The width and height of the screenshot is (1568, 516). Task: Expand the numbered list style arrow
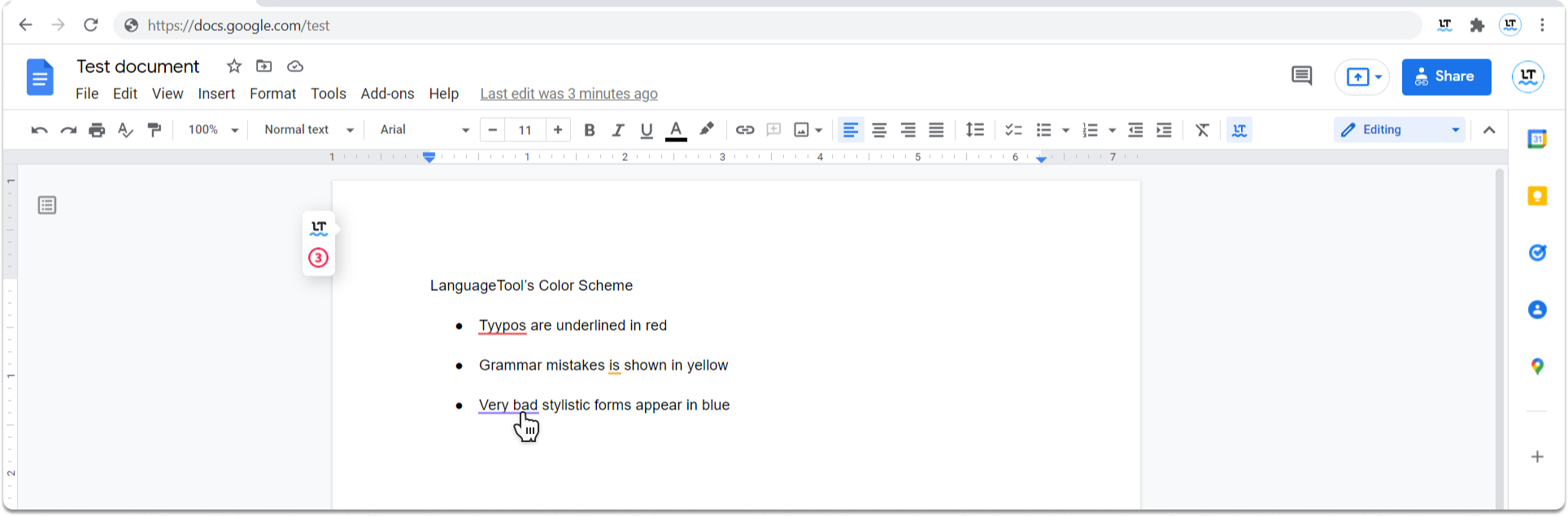pos(1112,130)
